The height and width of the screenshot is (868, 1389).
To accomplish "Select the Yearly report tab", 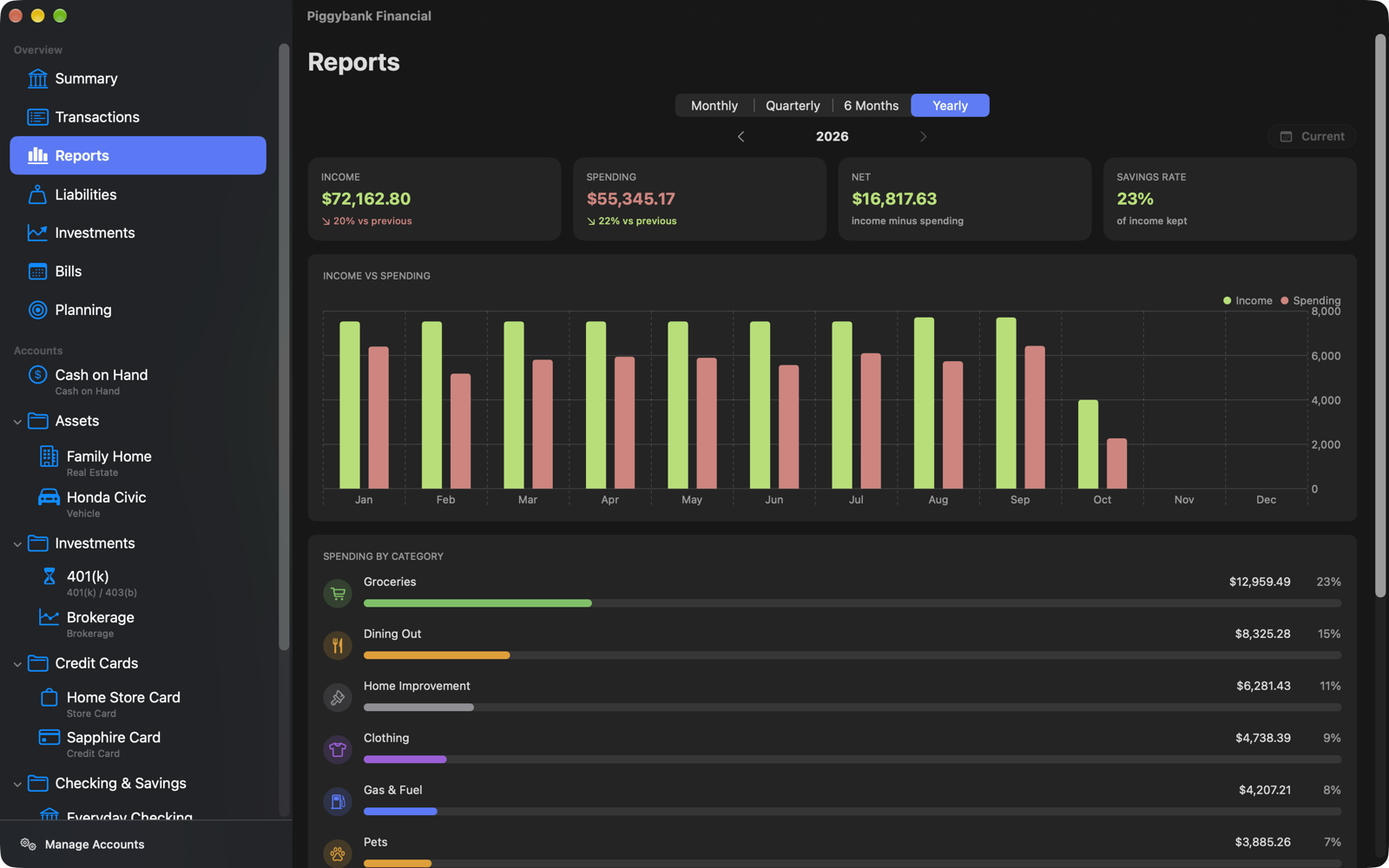I will [x=950, y=106].
